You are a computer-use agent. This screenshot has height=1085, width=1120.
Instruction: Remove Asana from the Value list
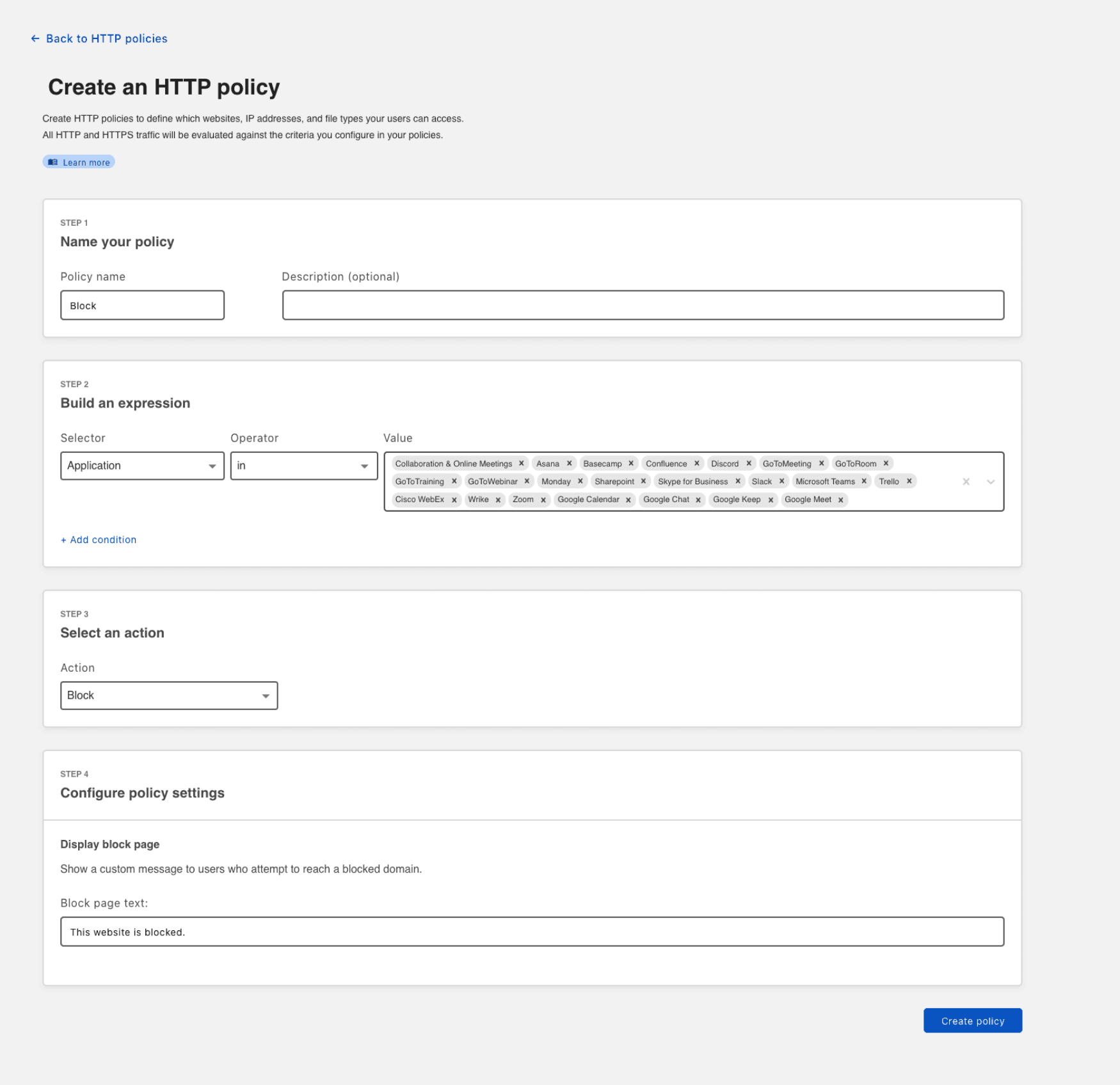click(569, 463)
